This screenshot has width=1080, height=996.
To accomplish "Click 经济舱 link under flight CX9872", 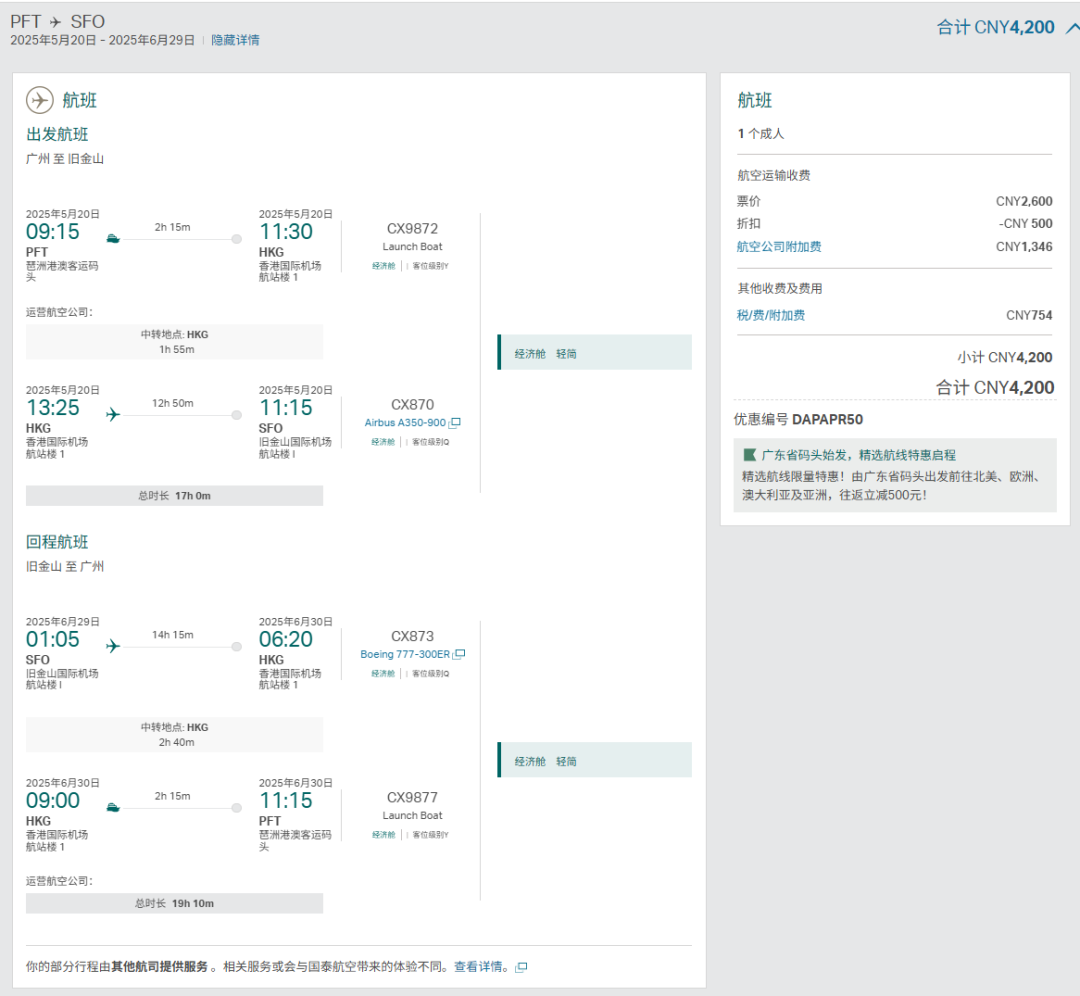I will [x=383, y=266].
